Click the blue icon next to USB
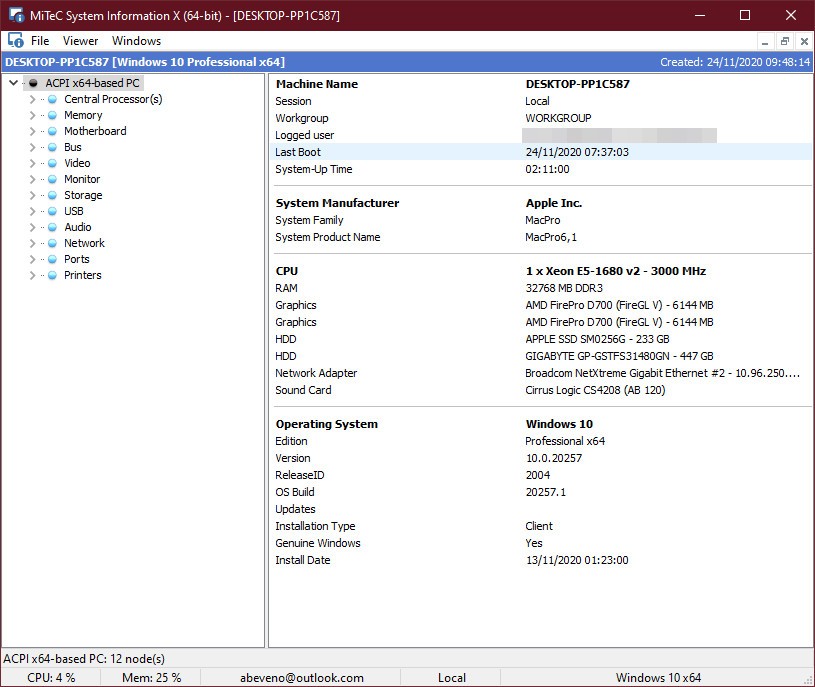 click(52, 212)
